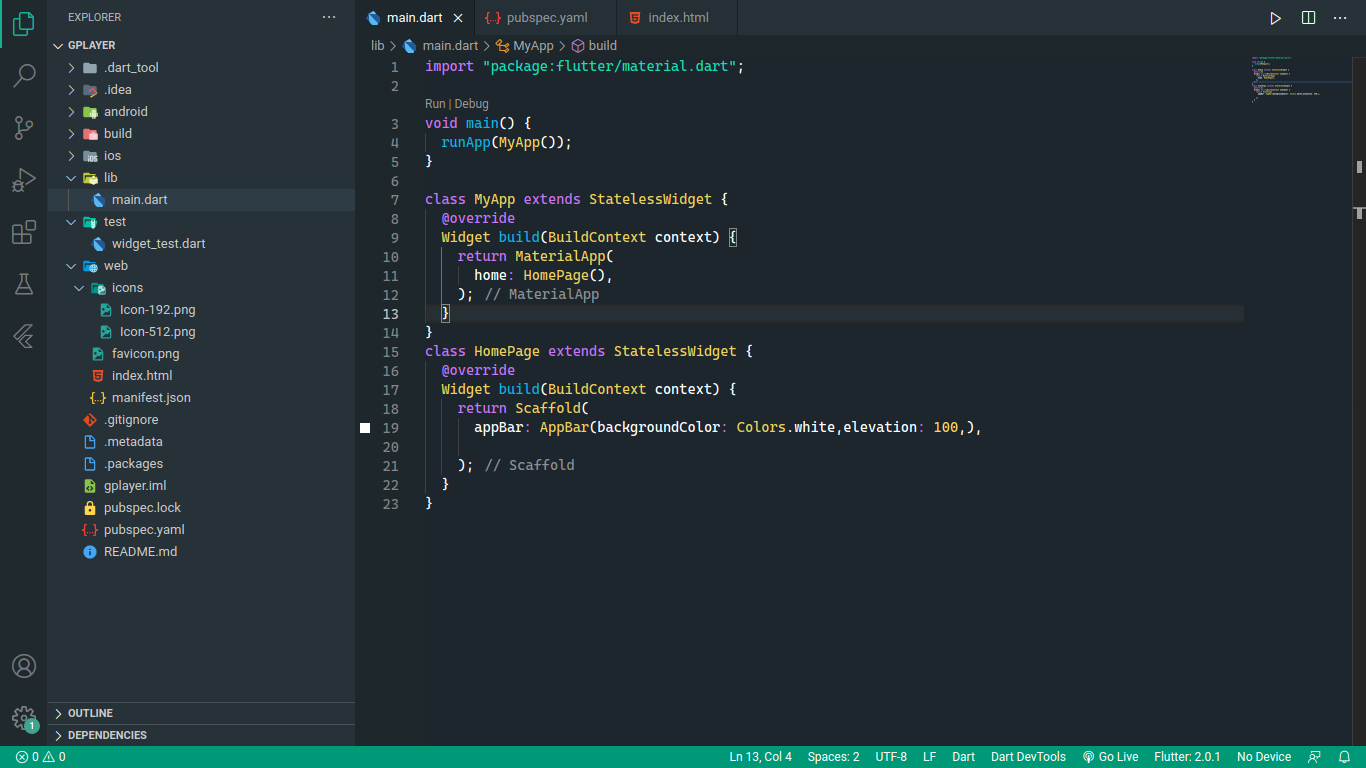Expand the OUTLINE section
This screenshot has height=768, width=1366.
point(201,713)
